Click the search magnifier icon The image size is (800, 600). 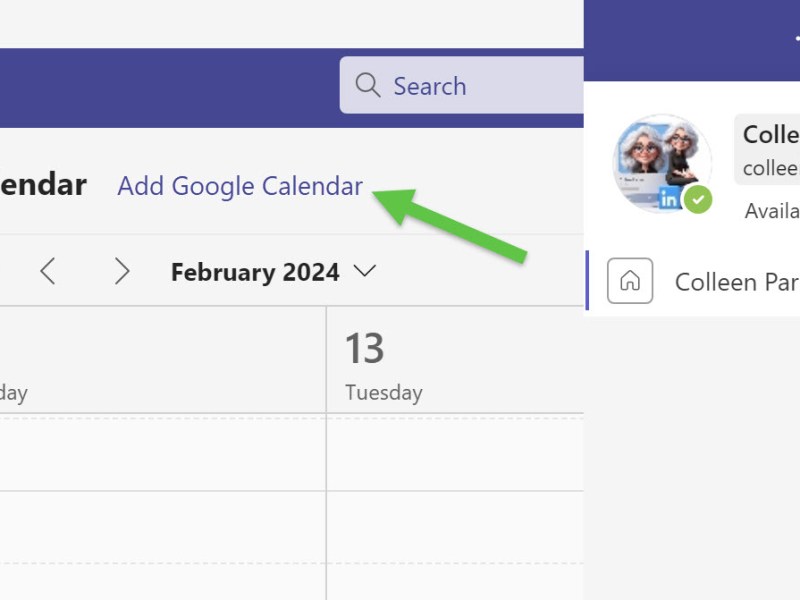[x=368, y=85]
